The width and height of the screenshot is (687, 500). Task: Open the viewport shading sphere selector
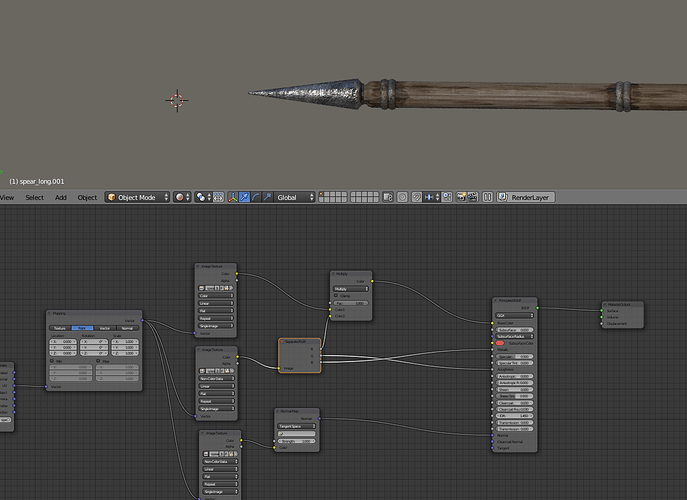182,197
